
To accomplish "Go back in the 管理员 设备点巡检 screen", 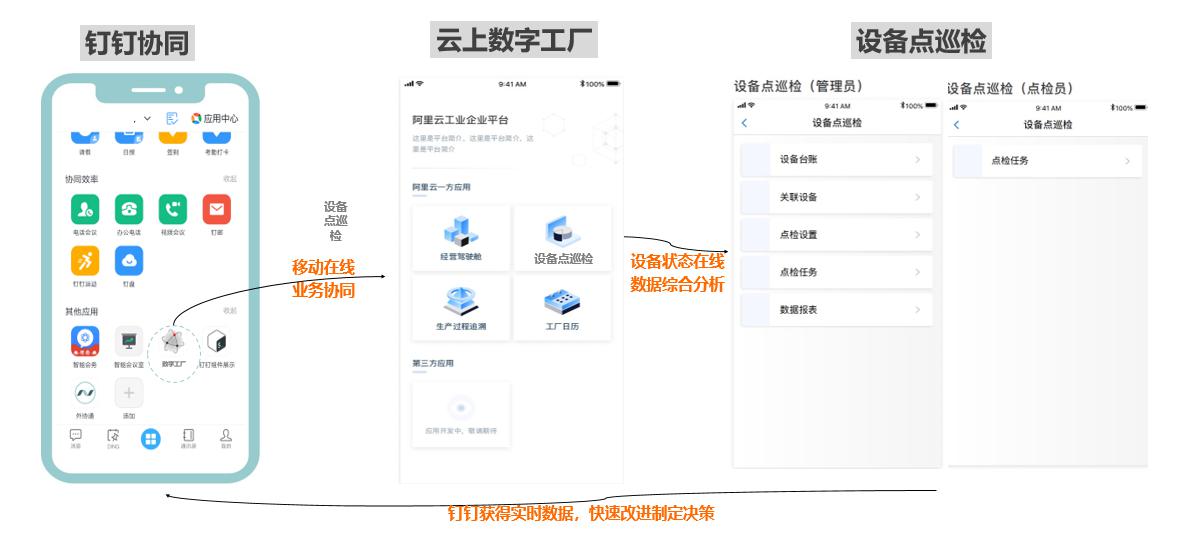I will pos(744,123).
